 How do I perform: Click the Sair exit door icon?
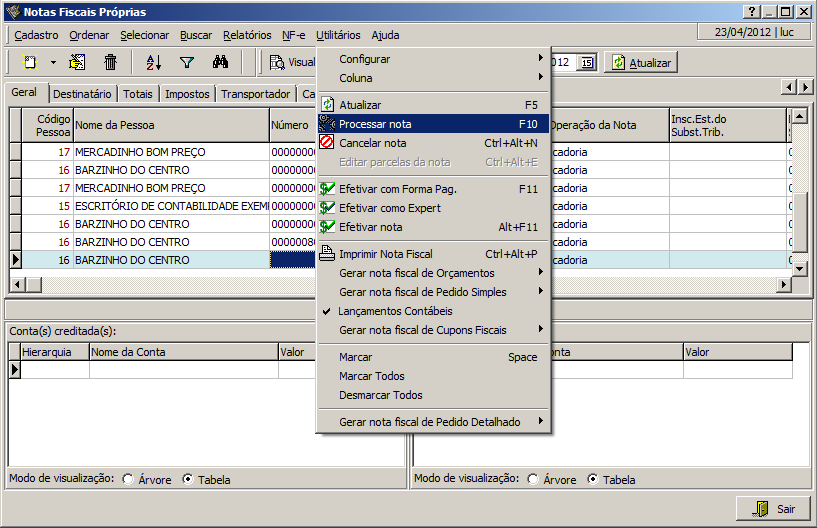tap(760, 509)
